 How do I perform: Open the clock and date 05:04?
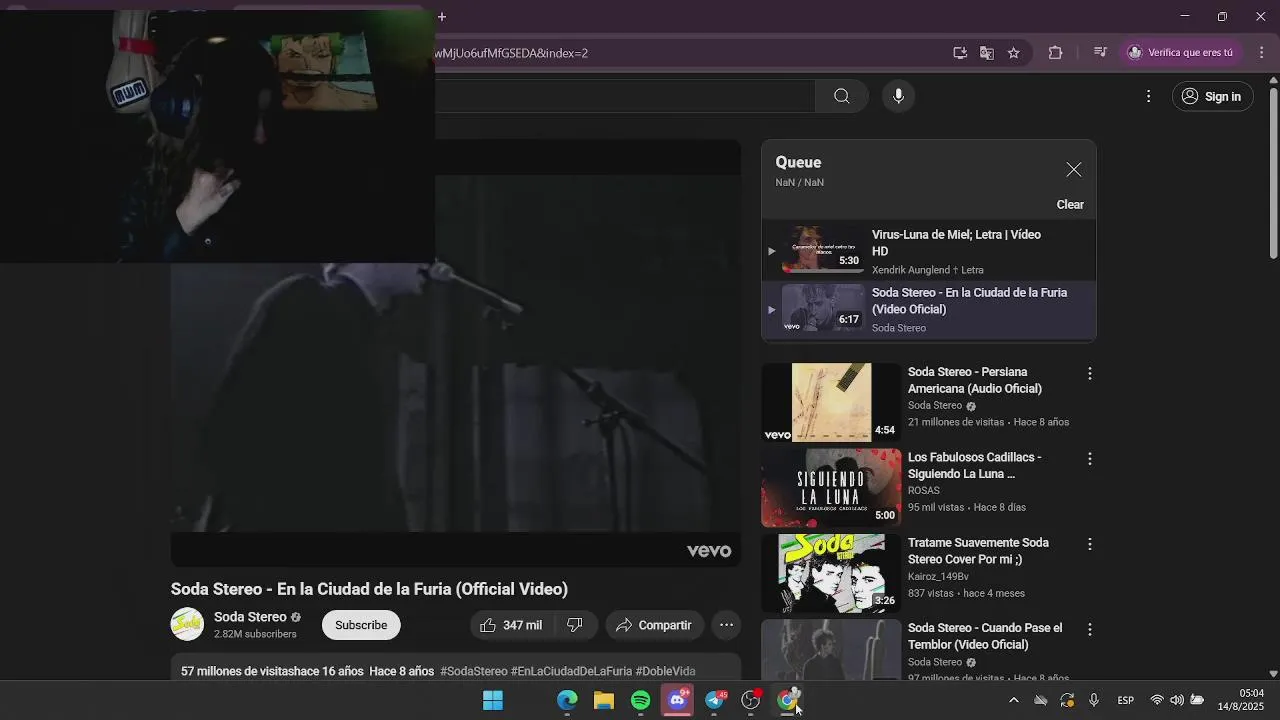1241,700
